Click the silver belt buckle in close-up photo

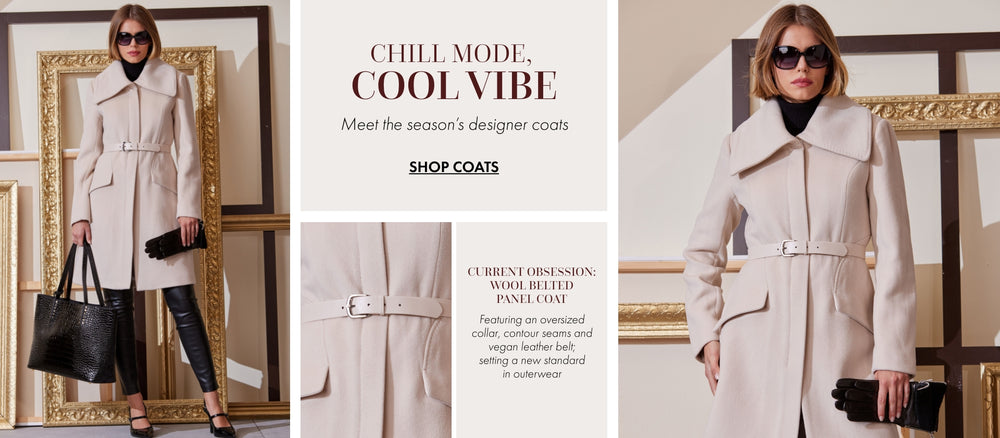[358, 305]
